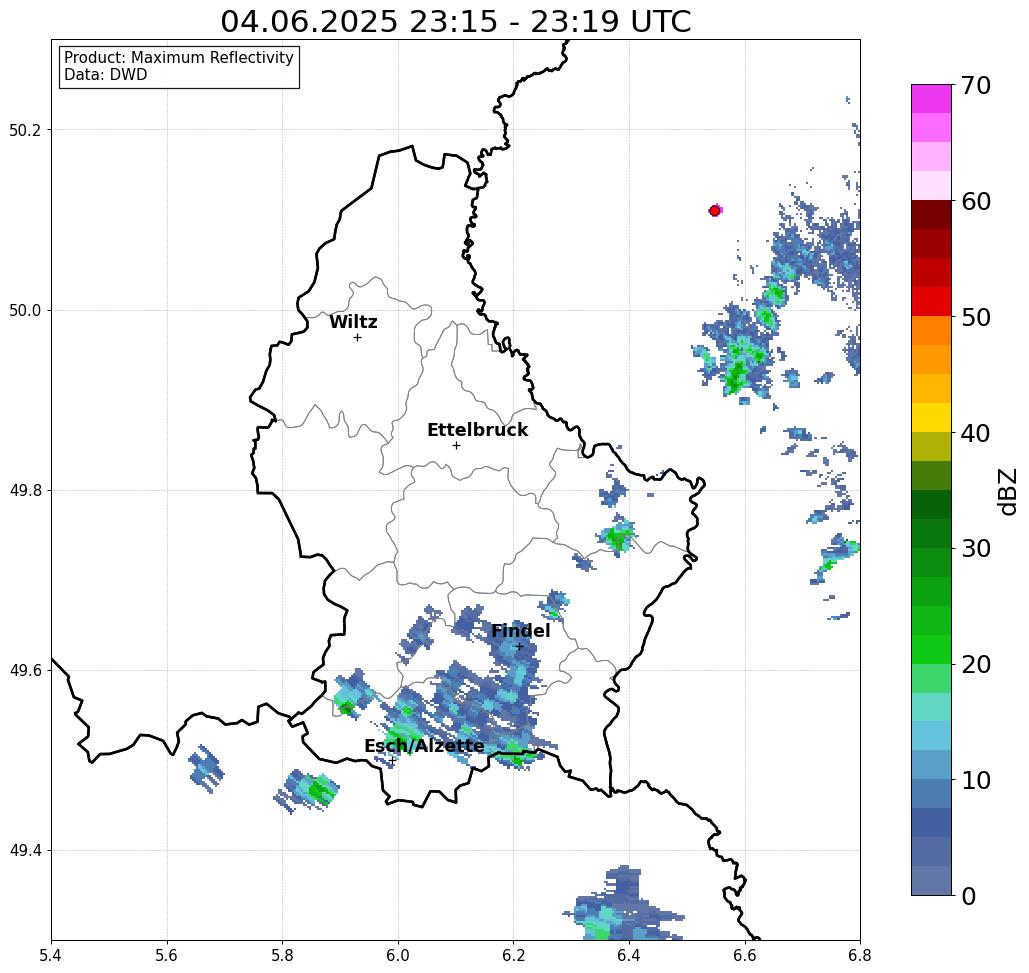Select the Wiltz city label

(353, 322)
